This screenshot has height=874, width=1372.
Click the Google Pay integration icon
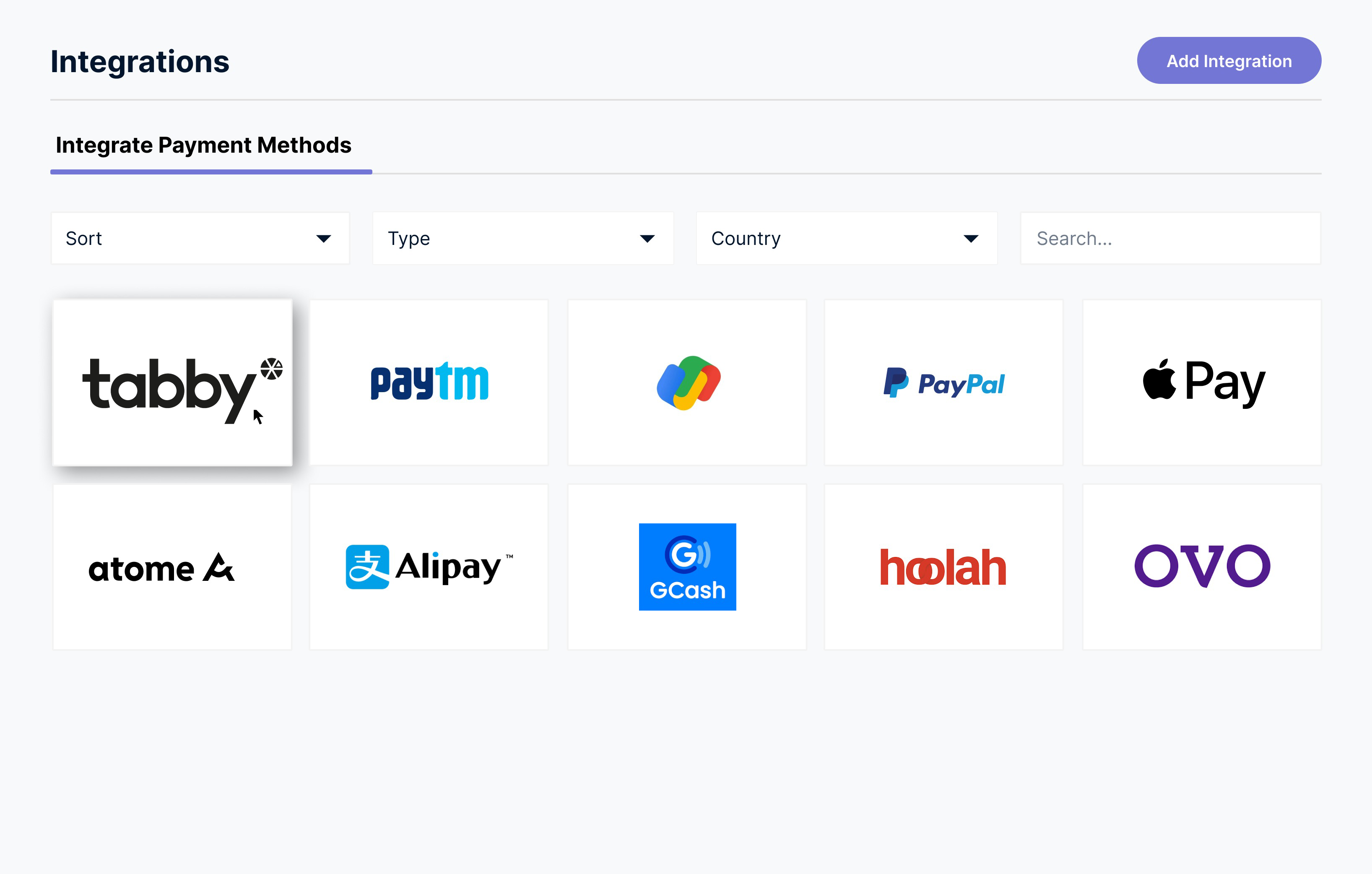(x=686, y=382)
